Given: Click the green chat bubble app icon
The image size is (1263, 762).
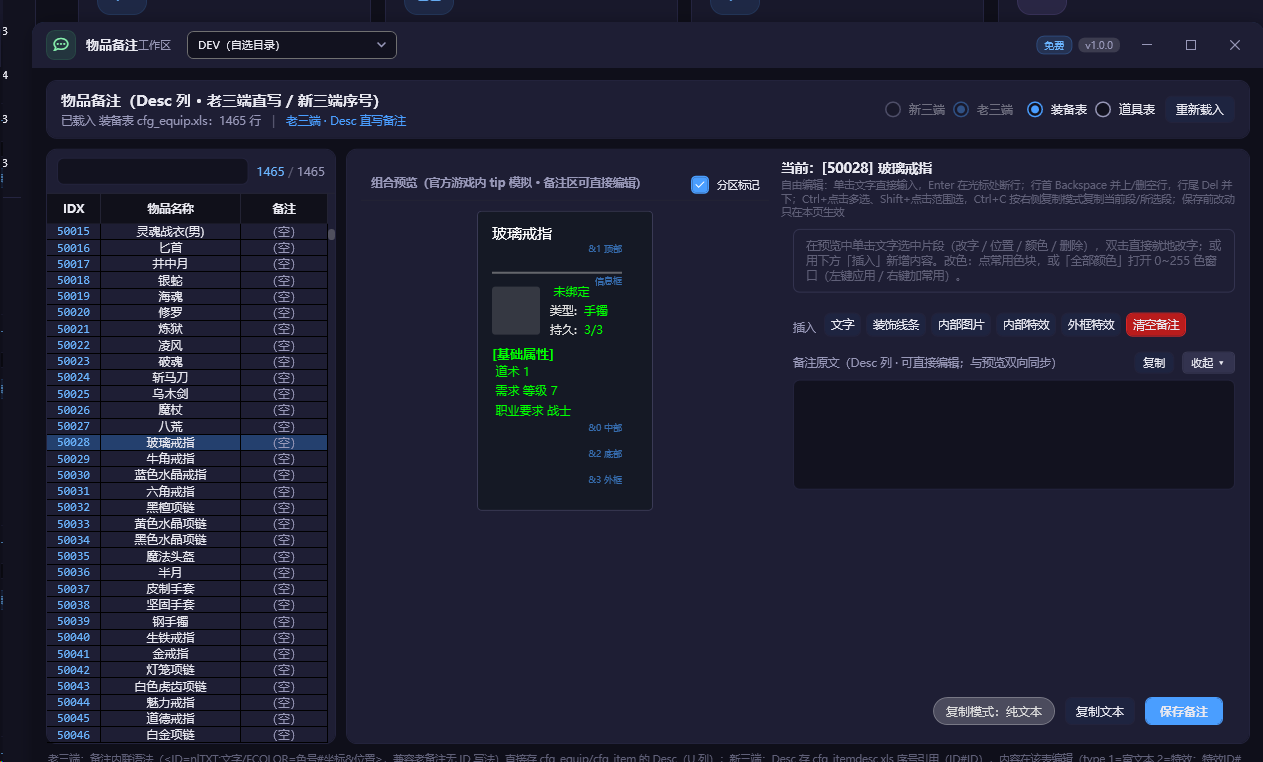Looking at the screenshot, I should (x=61, y=45).
